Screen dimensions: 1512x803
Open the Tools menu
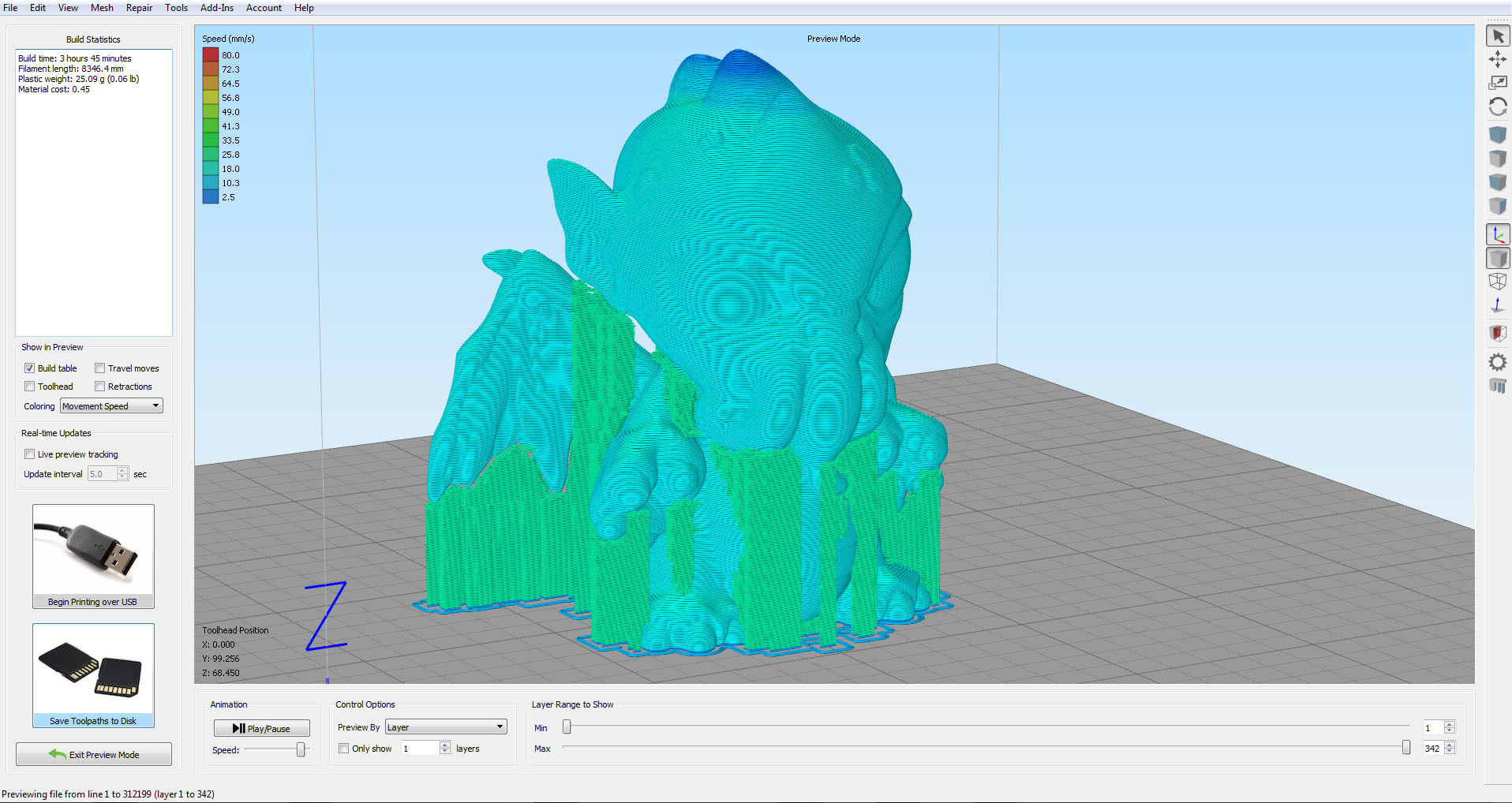pos(176,8)
